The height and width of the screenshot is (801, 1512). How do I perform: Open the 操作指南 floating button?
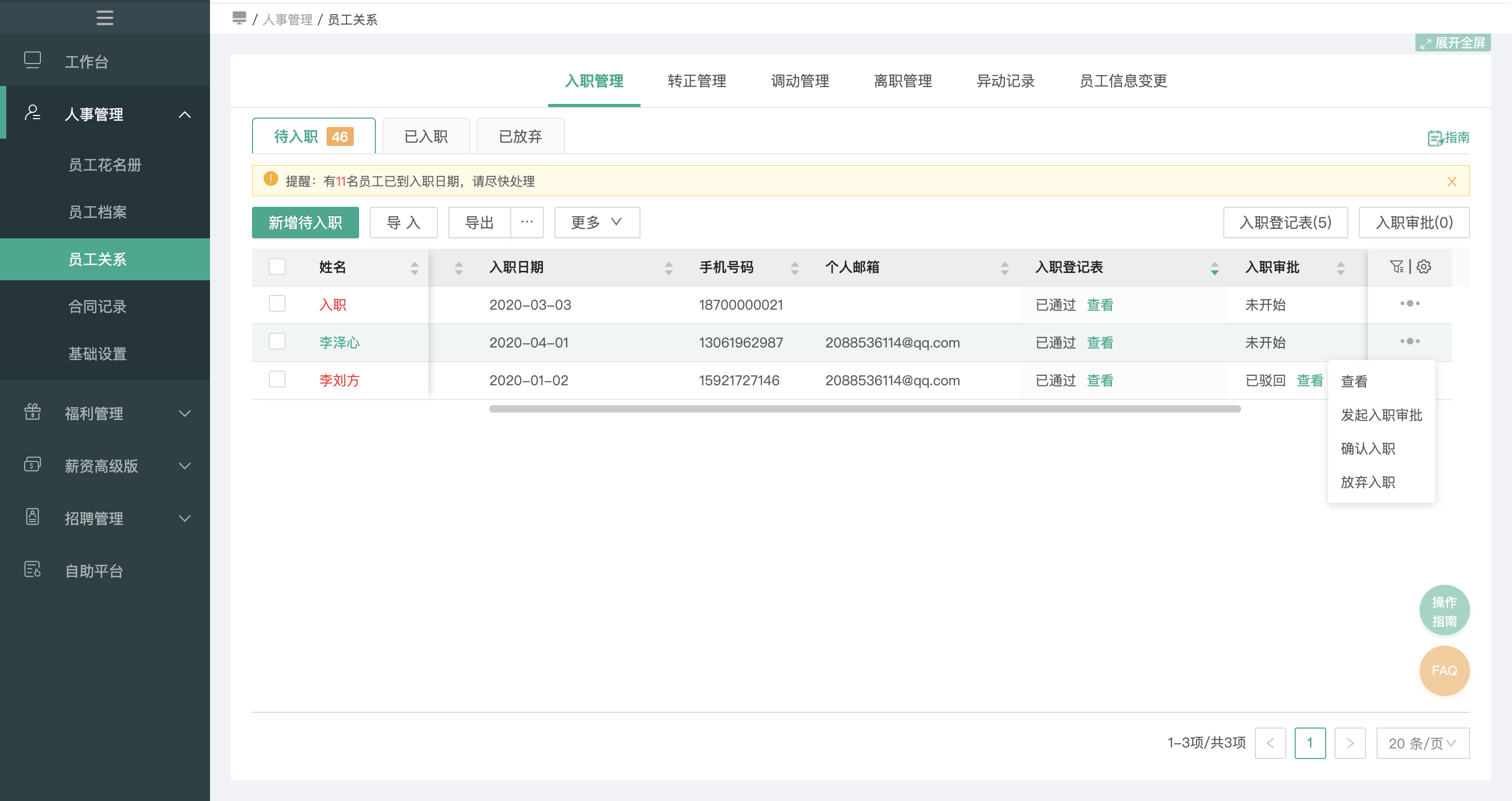tap(1444, 610)
